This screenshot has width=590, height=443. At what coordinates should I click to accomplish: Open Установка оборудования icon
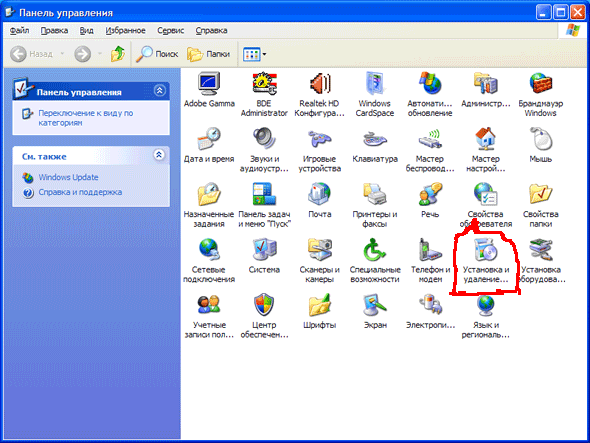coord(541,250)
